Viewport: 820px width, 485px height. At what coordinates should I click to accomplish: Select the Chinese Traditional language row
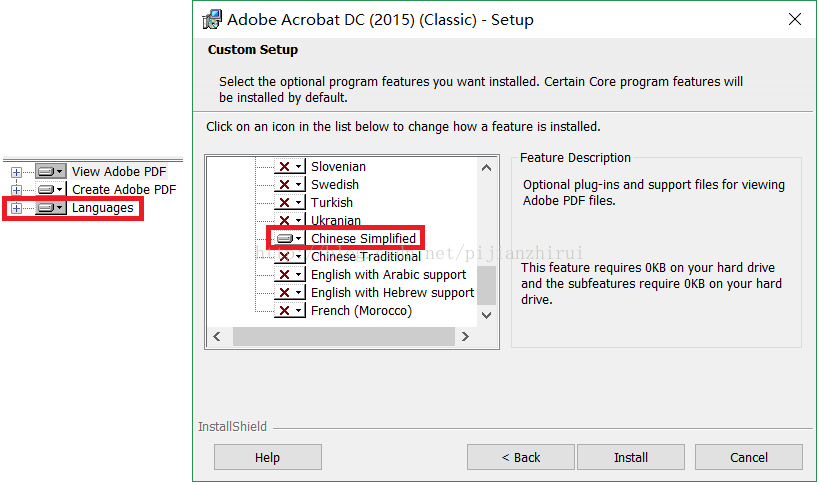click(x=366, y=256)
